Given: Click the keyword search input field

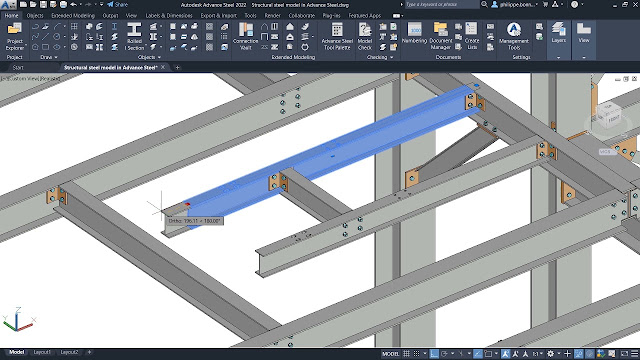Looking at the screenshot, I should [442, 4].
